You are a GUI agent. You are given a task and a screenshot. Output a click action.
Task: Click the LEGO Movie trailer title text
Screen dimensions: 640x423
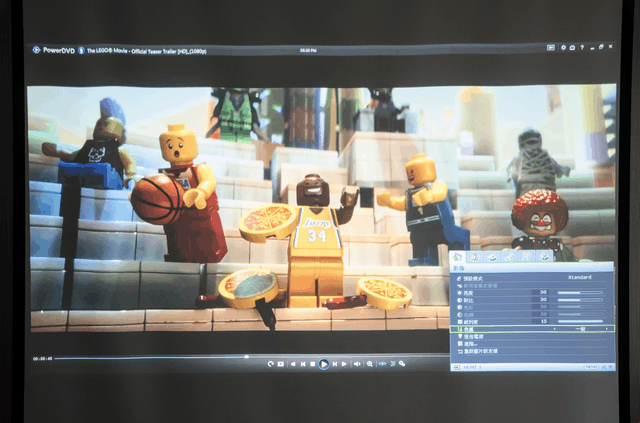pos(147,51)
